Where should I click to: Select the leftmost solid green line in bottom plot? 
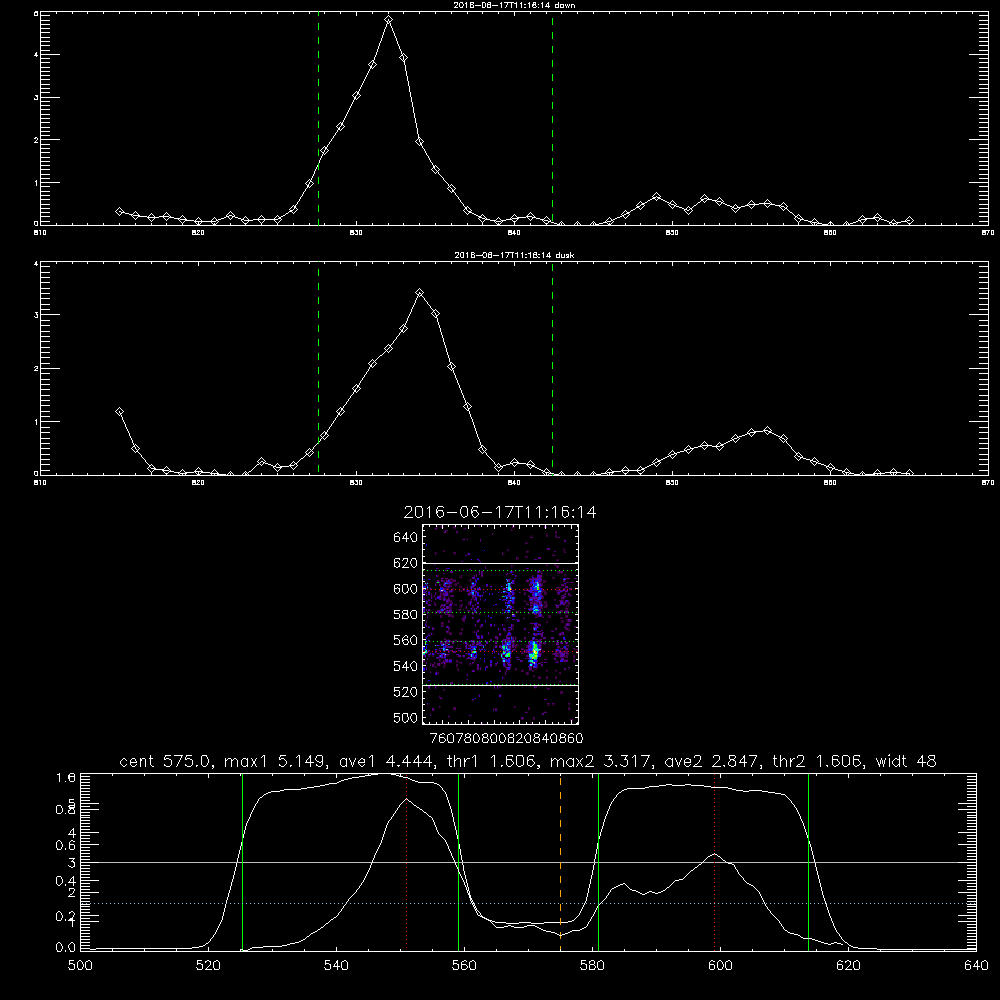(x=242, y=862)
